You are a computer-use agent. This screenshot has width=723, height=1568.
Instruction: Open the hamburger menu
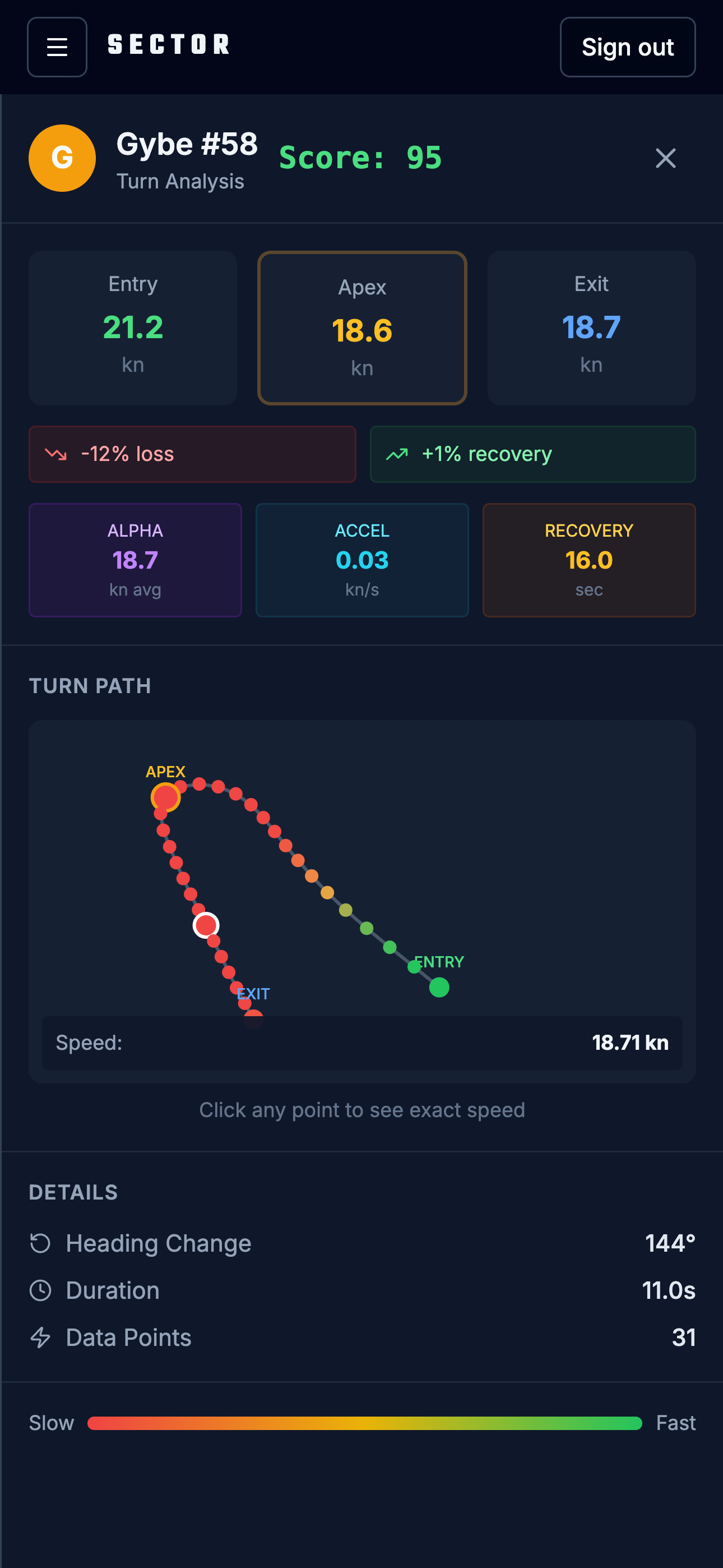(x=57, y=47)
